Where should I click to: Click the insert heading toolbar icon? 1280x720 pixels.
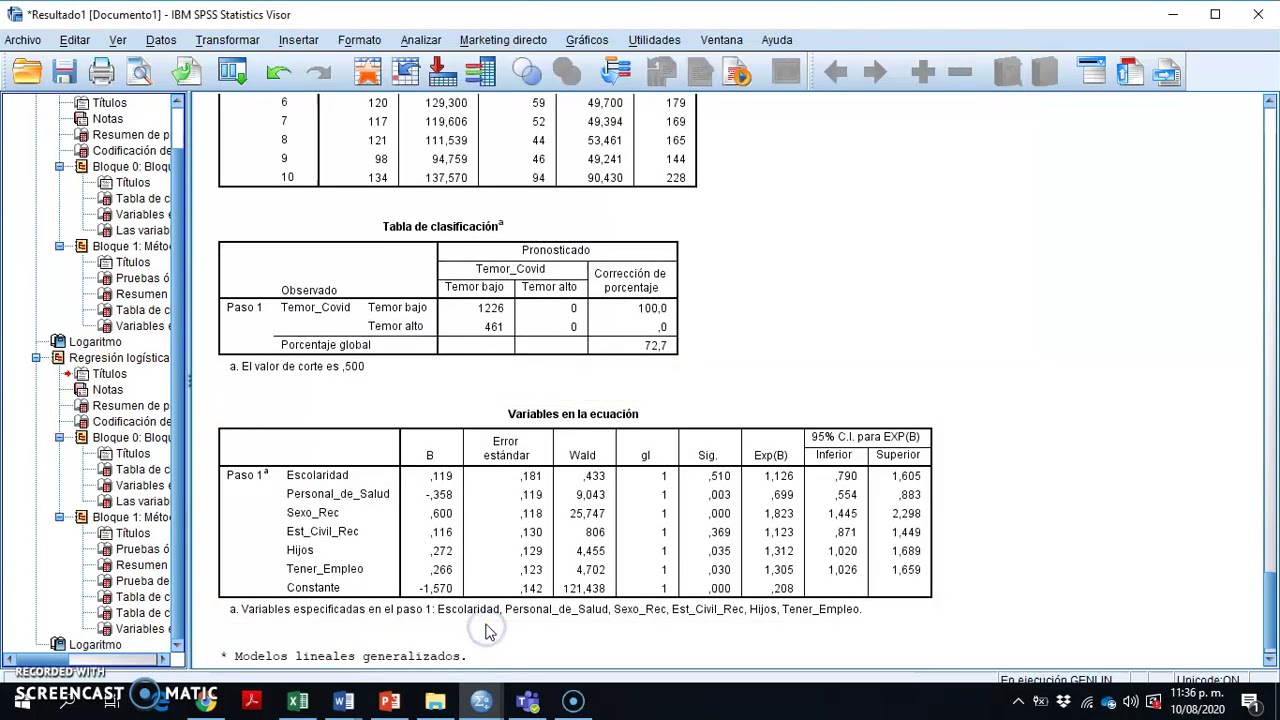pos(1092,71)
